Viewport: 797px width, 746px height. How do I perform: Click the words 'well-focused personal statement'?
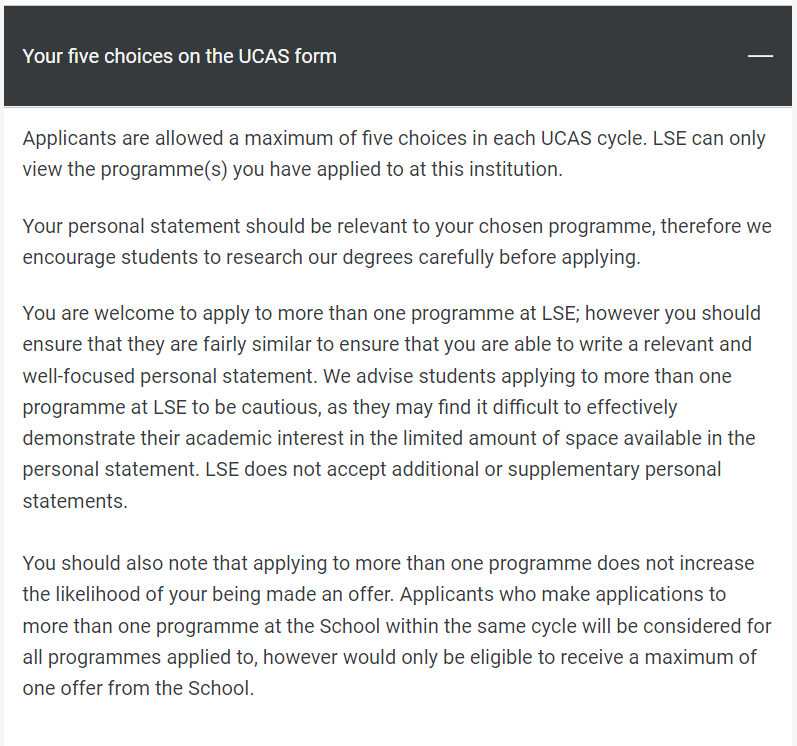click(168, 376)
